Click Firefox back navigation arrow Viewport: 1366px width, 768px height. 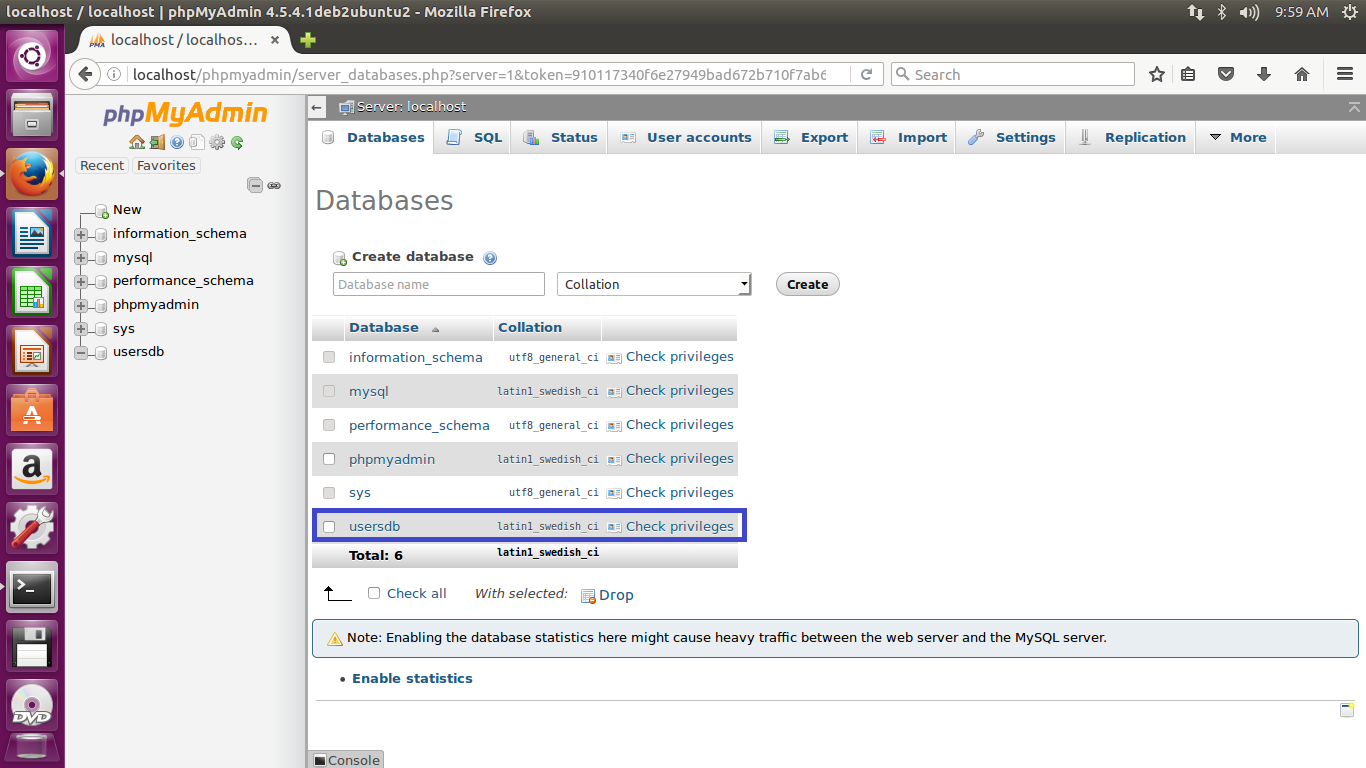(85, 74)
